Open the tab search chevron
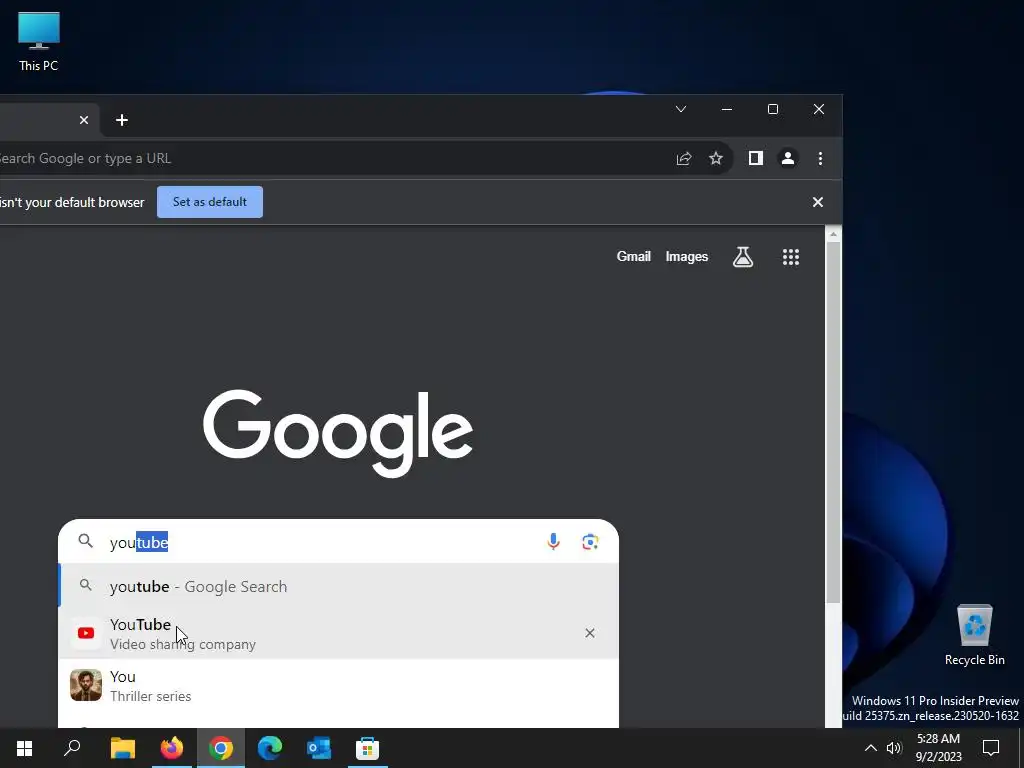The image size is (1024, 768). point(680,109)
